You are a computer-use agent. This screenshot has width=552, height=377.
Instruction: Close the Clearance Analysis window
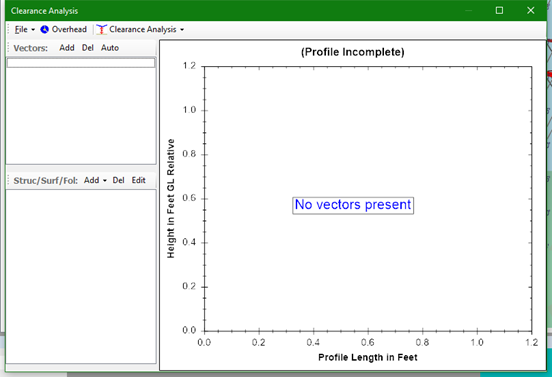pos(531,11)
